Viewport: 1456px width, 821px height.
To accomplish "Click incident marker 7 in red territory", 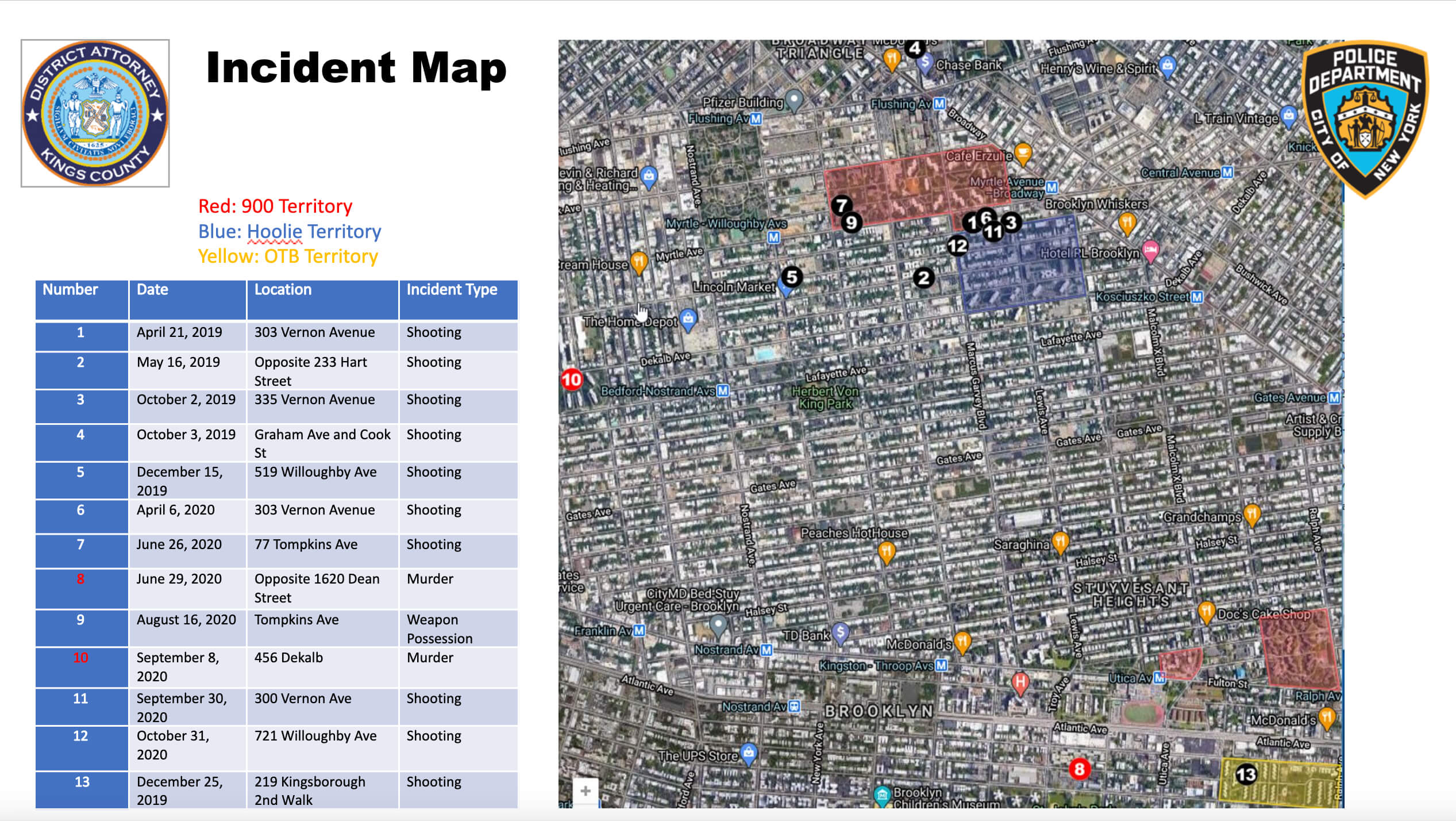I will click(842, 205).
